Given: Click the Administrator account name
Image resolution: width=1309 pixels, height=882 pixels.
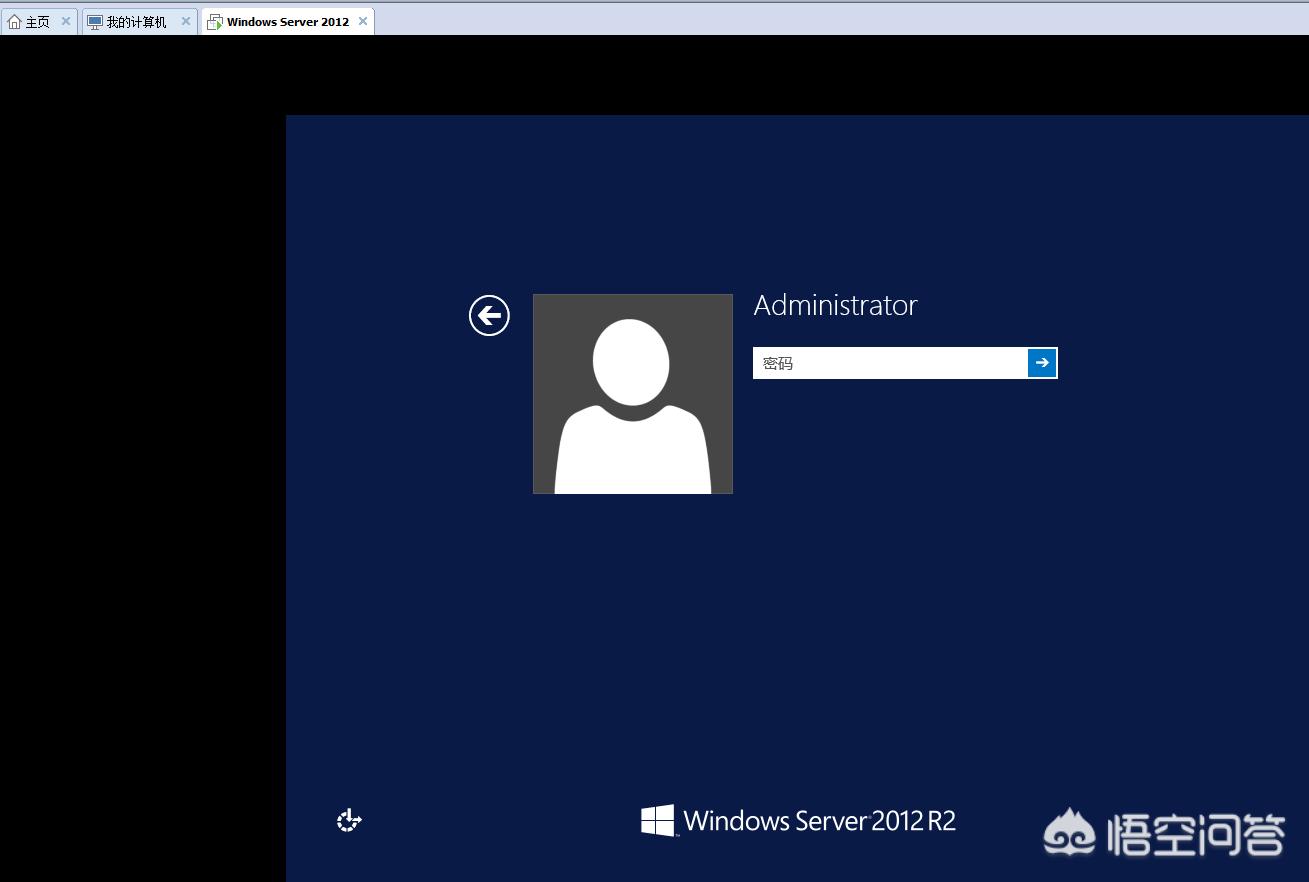Looking at the screenshot, I should pos(835,305).
